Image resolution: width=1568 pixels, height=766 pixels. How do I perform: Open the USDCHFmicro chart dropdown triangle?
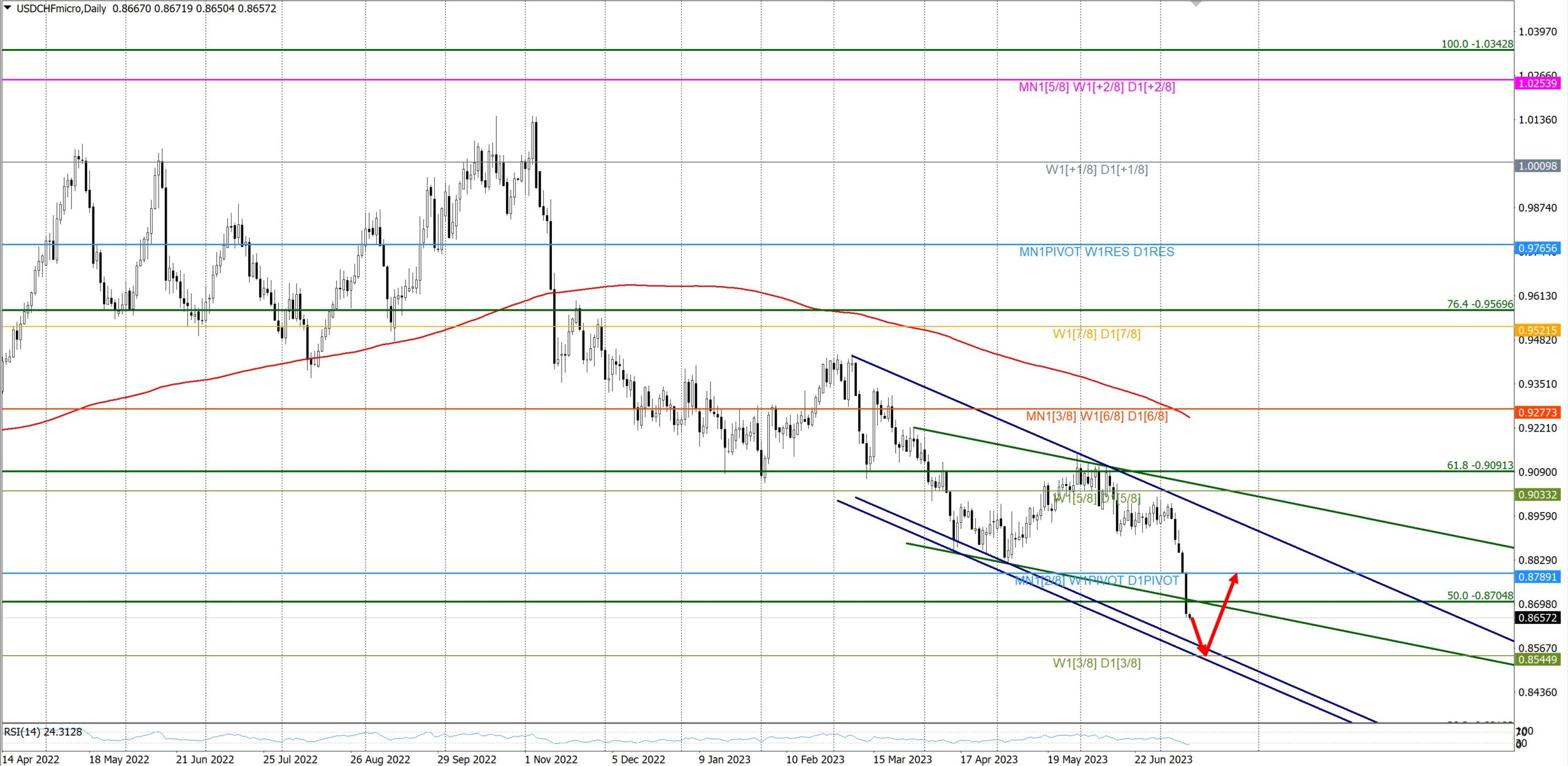point(7,8)
